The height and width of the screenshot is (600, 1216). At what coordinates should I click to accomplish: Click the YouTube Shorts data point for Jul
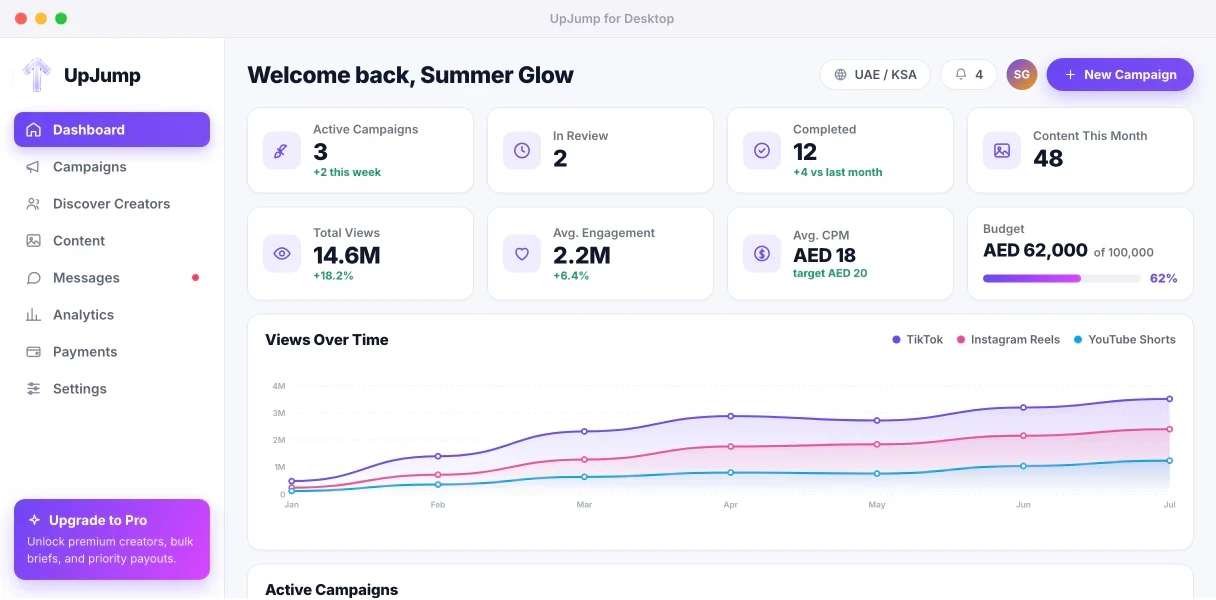click(1169, 461)
